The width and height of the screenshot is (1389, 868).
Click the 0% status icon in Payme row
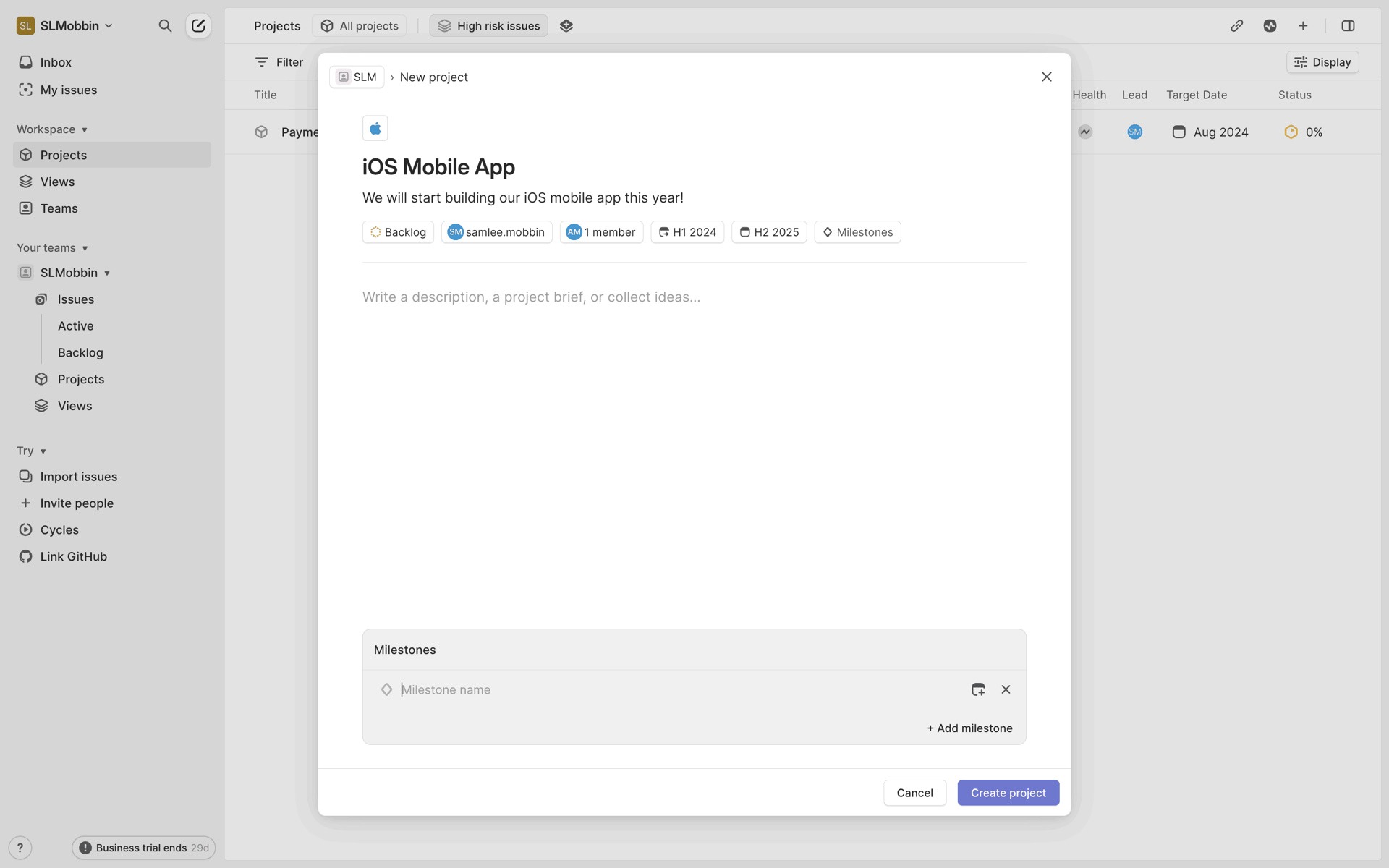(1291, 132)
